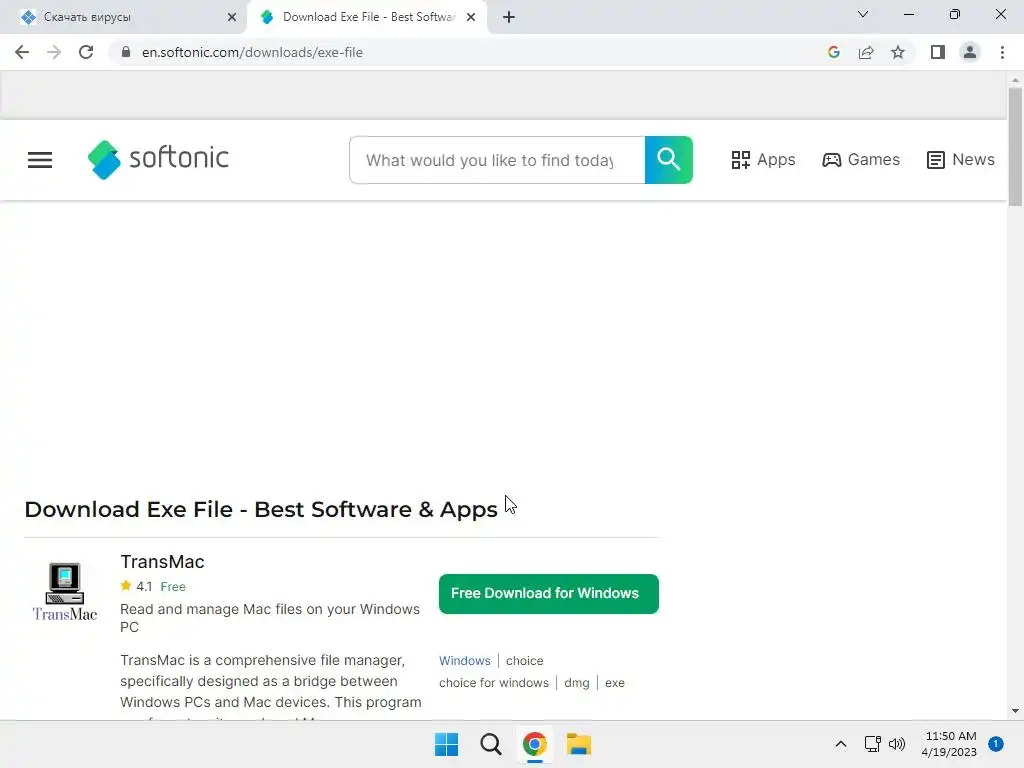Click the exe tag
1024x768 pixels.
615,683
